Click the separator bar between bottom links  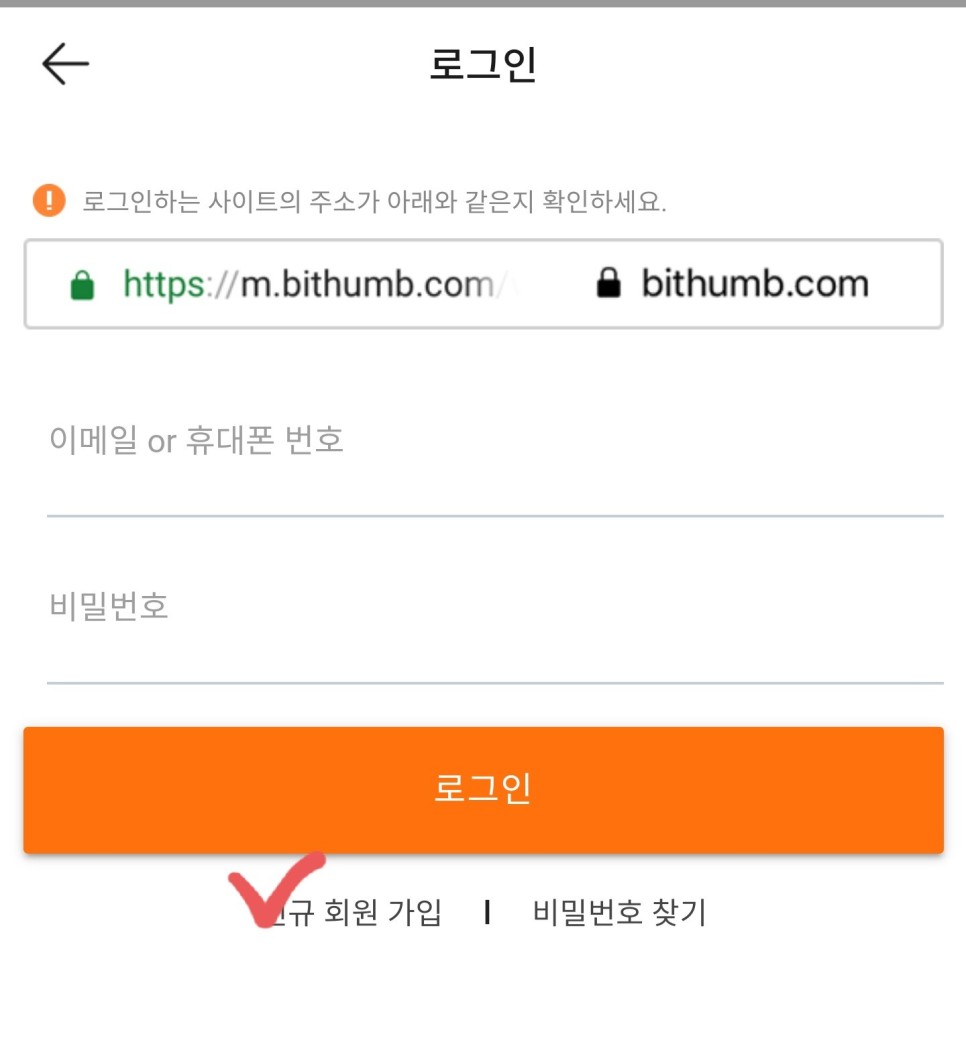pyautogui.click(x=487, y=912)
